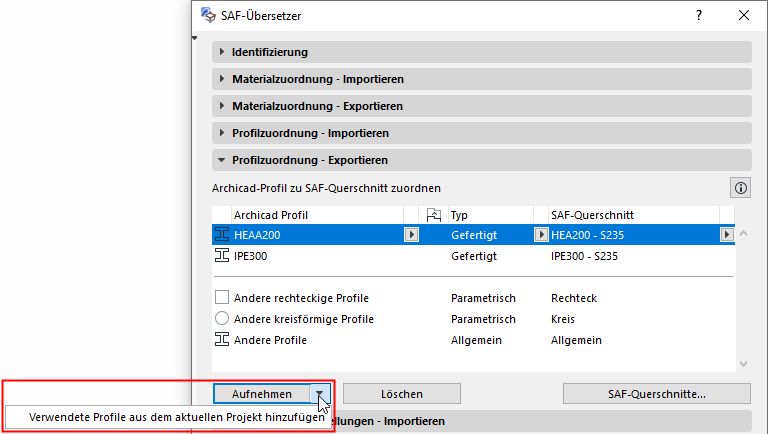
Task: Click Gefertigt in the IPE300 row
Action: pos(474,256)
